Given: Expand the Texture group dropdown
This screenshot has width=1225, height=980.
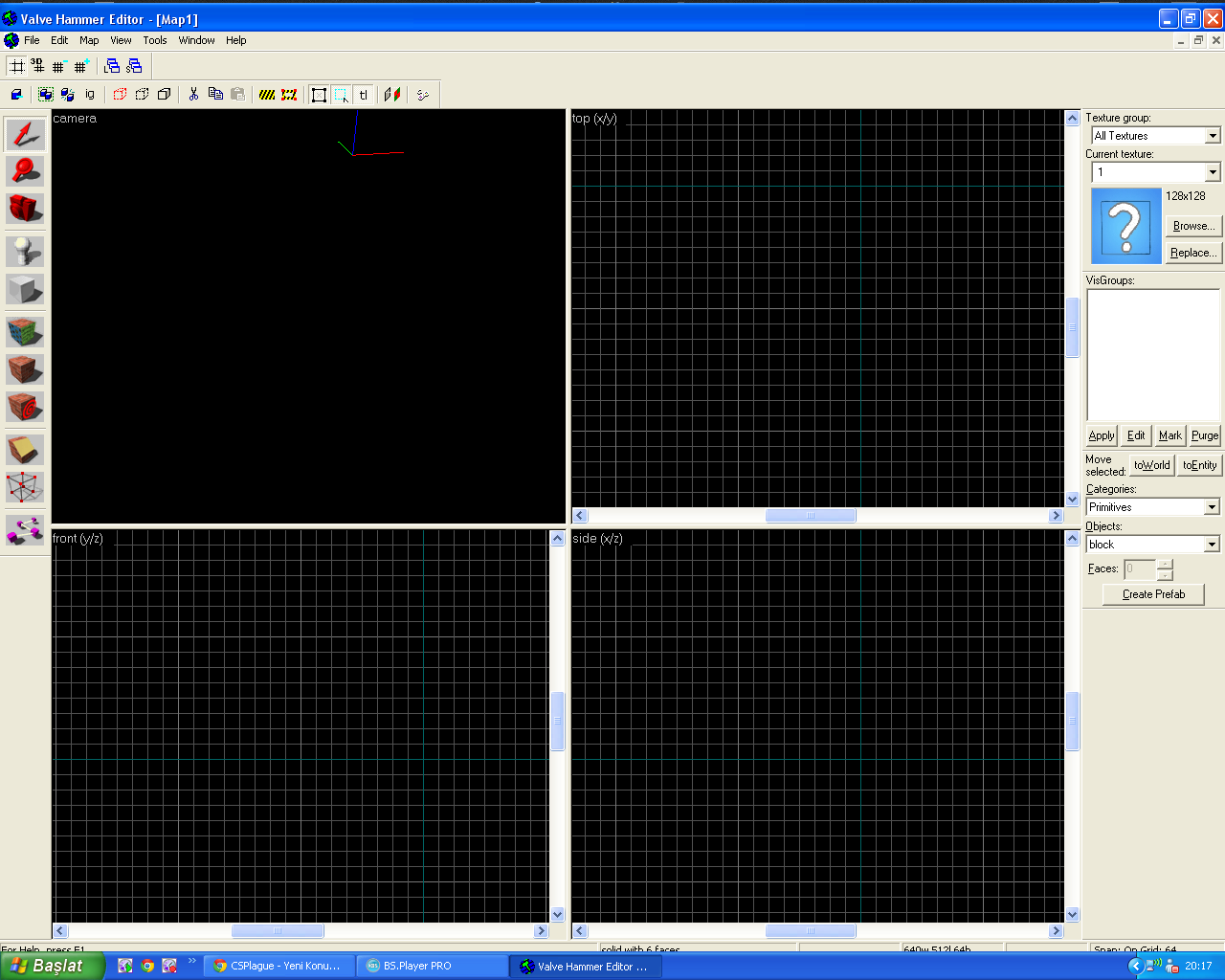Looking at the screenshot, I should (x=1213, y=136).
